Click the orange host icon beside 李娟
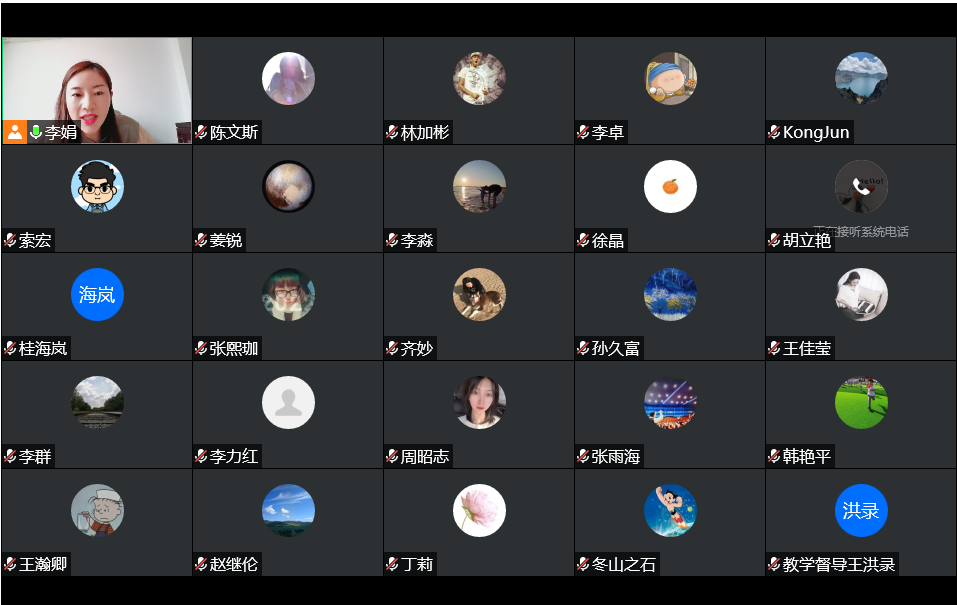This screenshot has height=605, width=957. [15, 132]
